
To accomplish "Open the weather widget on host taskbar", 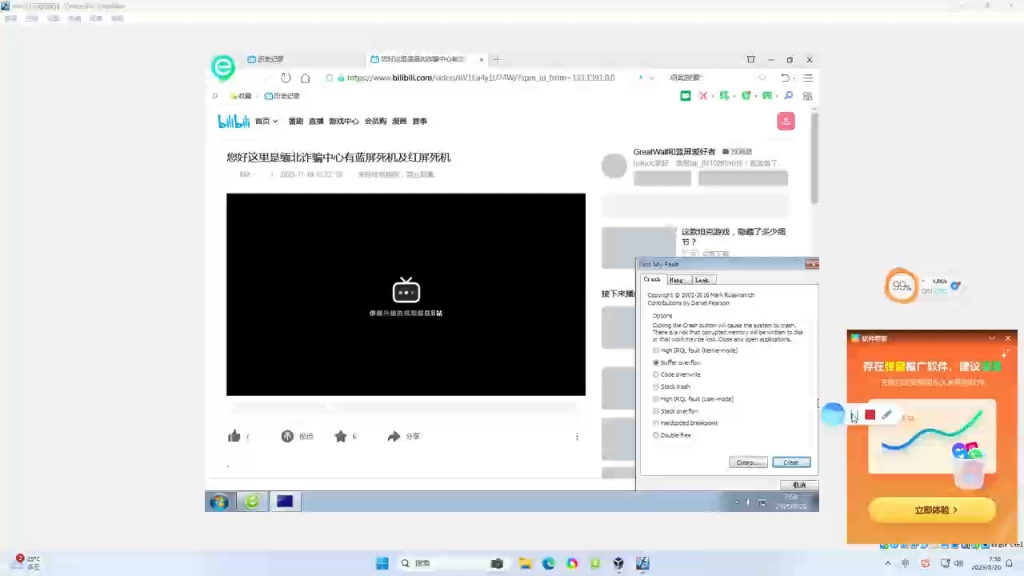I will point(27,563).
